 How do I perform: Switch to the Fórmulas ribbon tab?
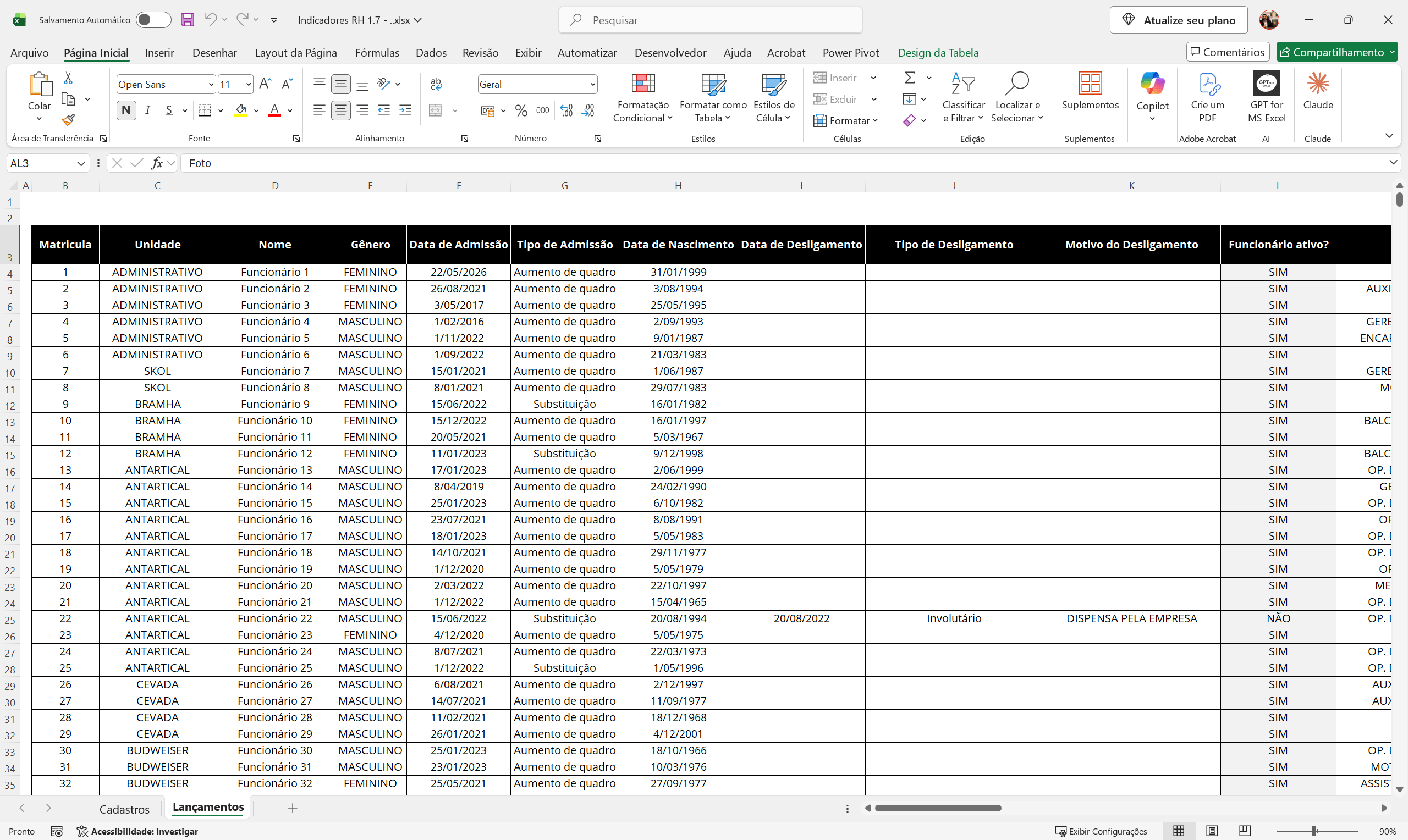(377, 53)
